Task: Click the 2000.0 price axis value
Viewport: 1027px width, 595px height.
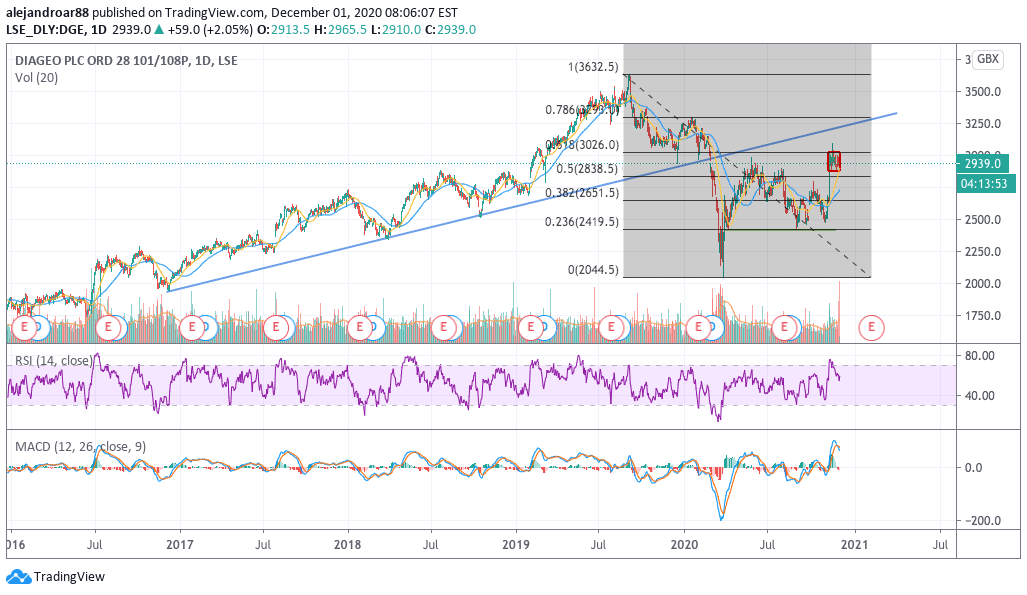Action: 982,284
